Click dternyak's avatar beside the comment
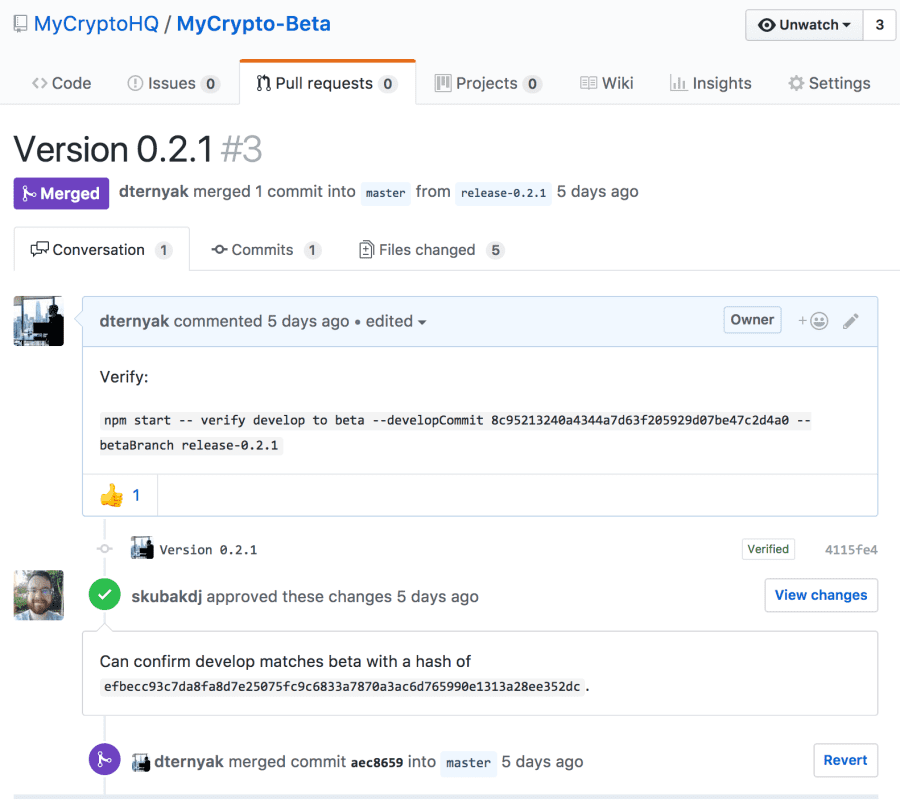 click(x=38, y=321)
